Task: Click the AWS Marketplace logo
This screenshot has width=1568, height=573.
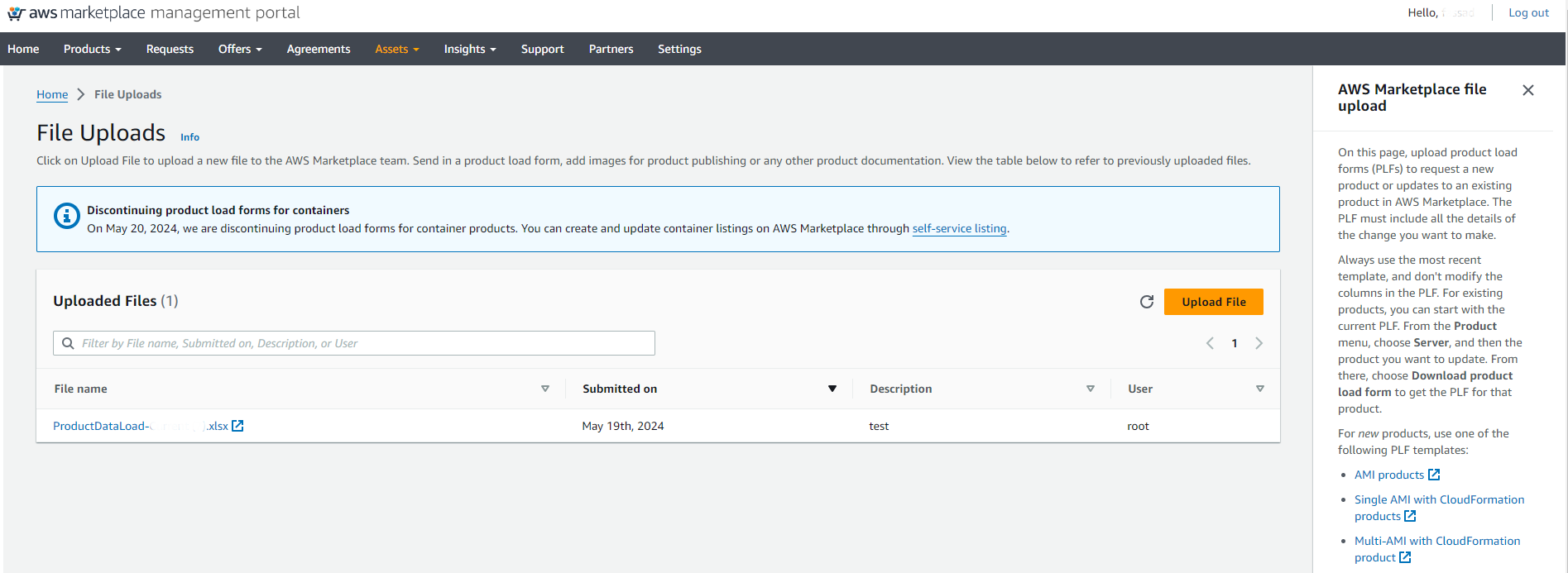Action: click(153, 13)
